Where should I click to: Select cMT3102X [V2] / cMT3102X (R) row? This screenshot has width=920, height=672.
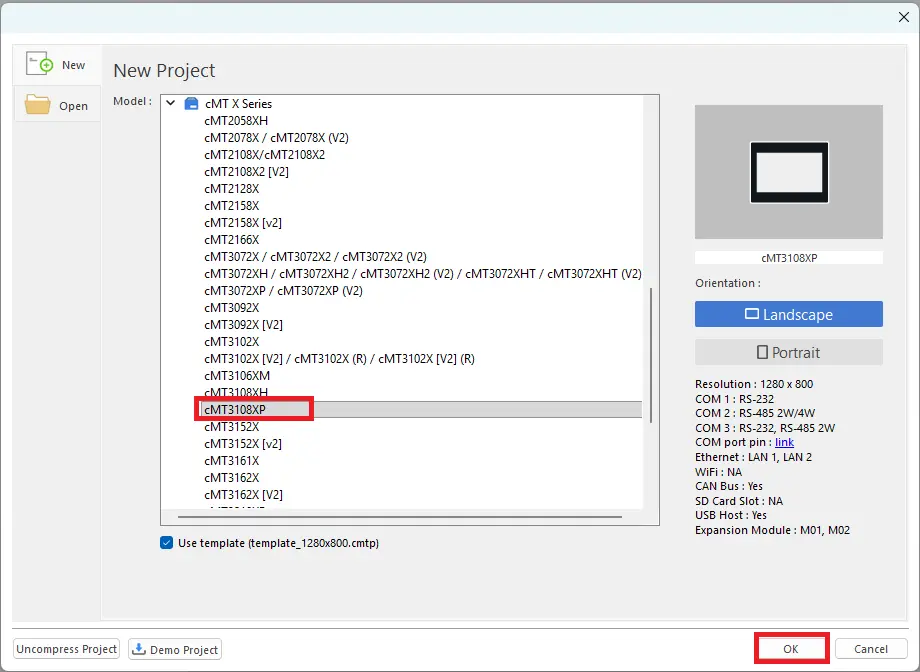click(x=339, y=359)
